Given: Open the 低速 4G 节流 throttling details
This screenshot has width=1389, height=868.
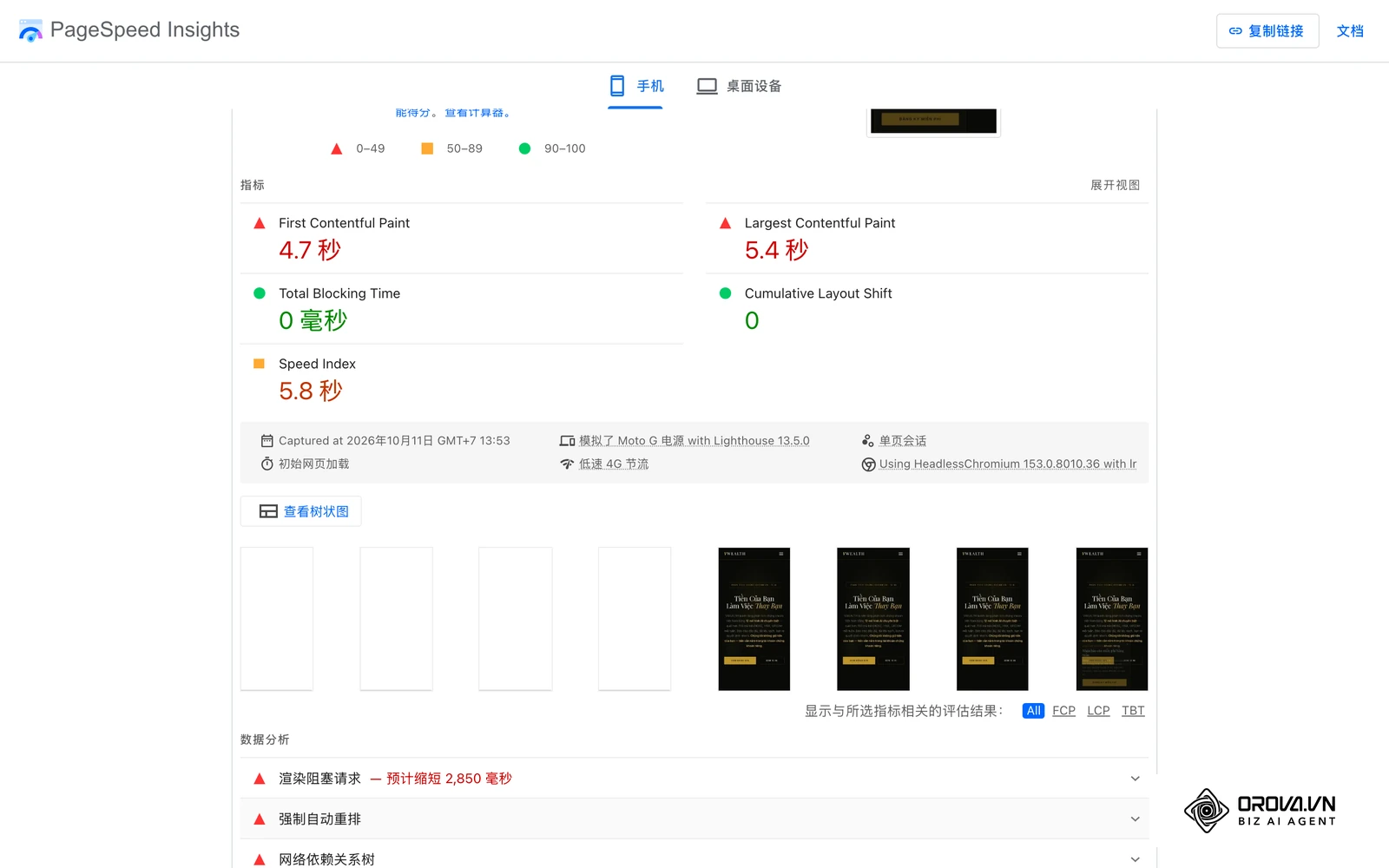Looking at the screenshot, I should coord(614,464).
